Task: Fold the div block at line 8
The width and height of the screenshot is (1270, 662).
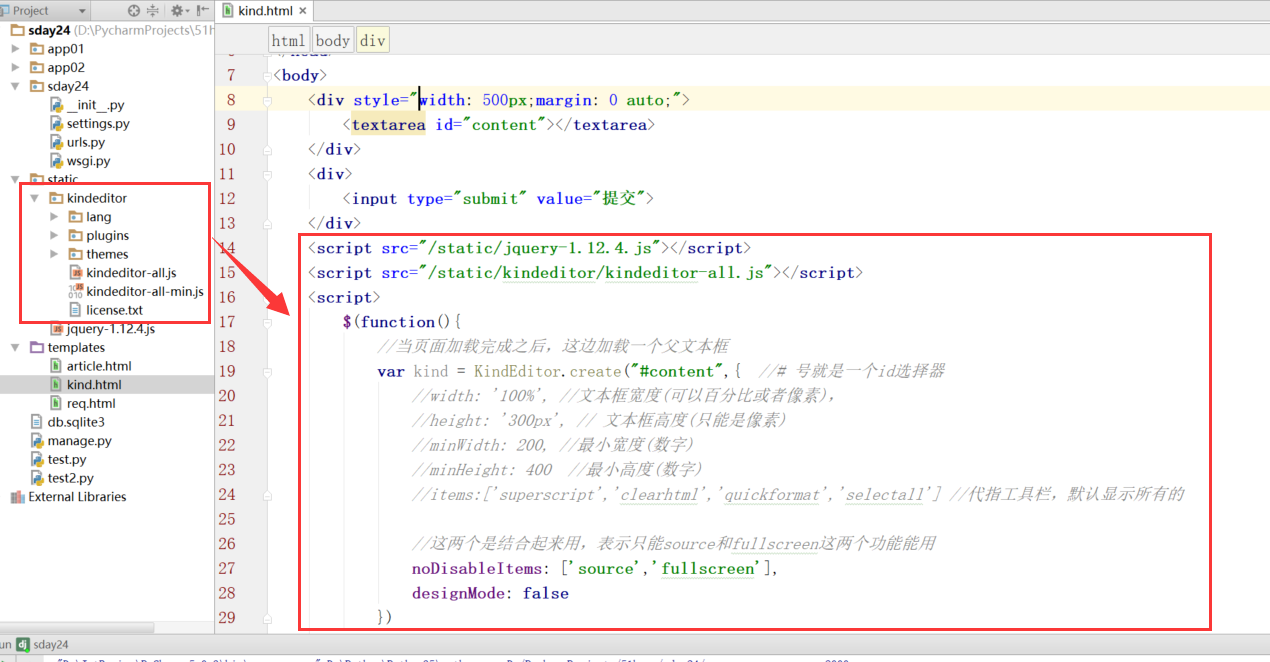Action: coord(267,100)
